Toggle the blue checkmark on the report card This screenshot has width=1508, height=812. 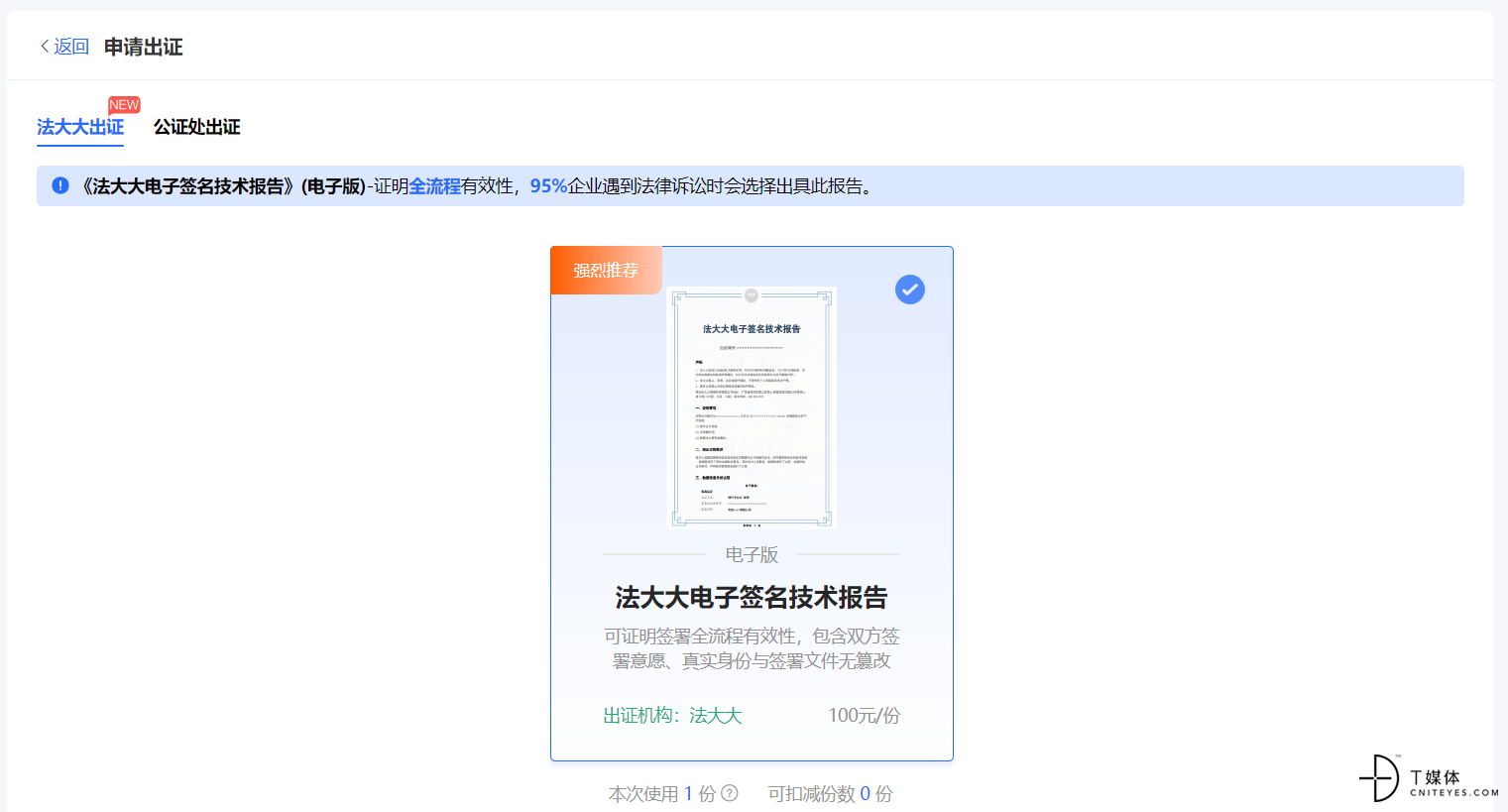coord(910,290)
